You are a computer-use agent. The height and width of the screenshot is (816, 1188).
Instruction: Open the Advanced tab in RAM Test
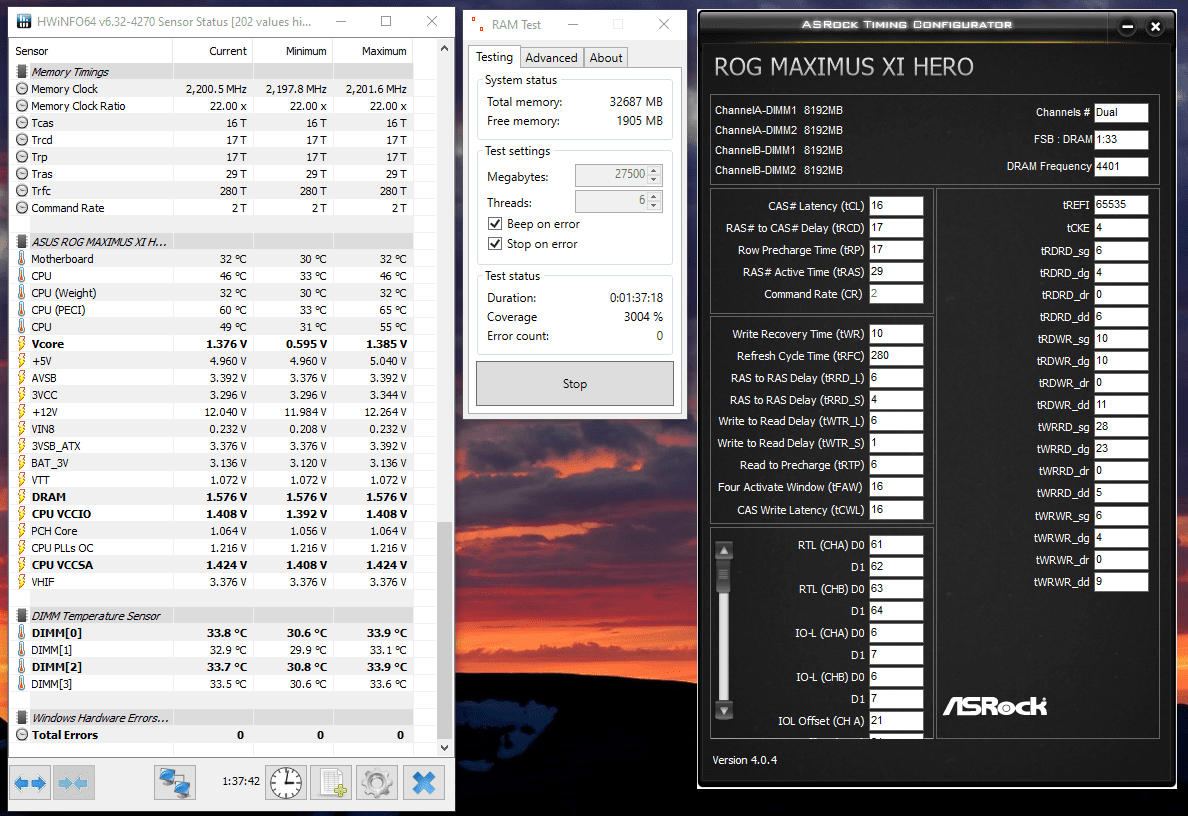[552, 58]
